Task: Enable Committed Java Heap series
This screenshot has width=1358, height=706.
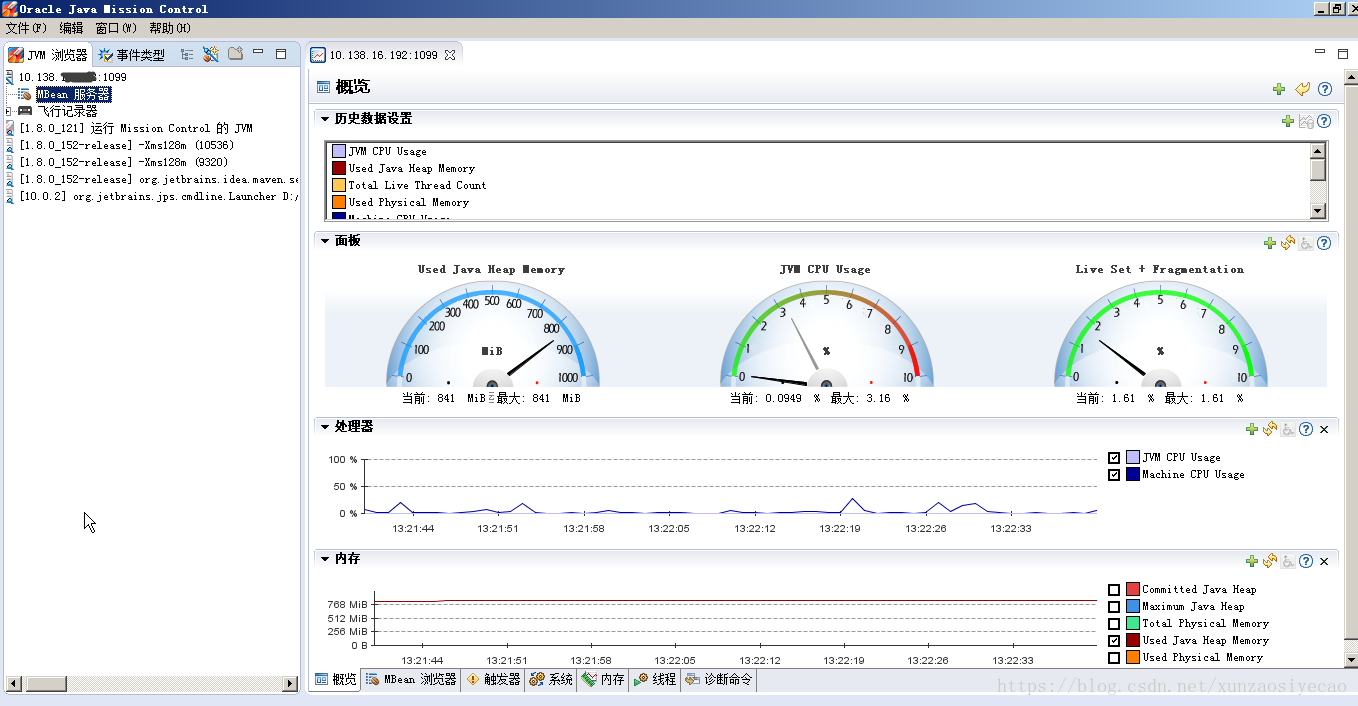Action: pyautogui.click(x=1114, y=590)
